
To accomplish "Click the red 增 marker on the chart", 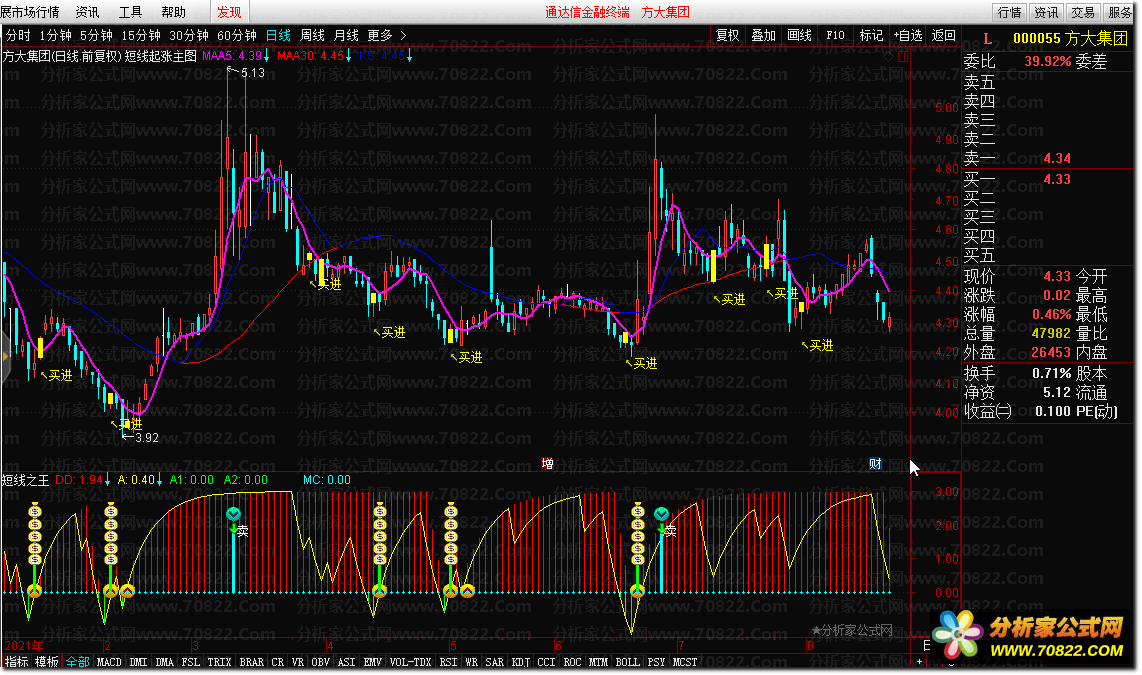I will [548, 463].
